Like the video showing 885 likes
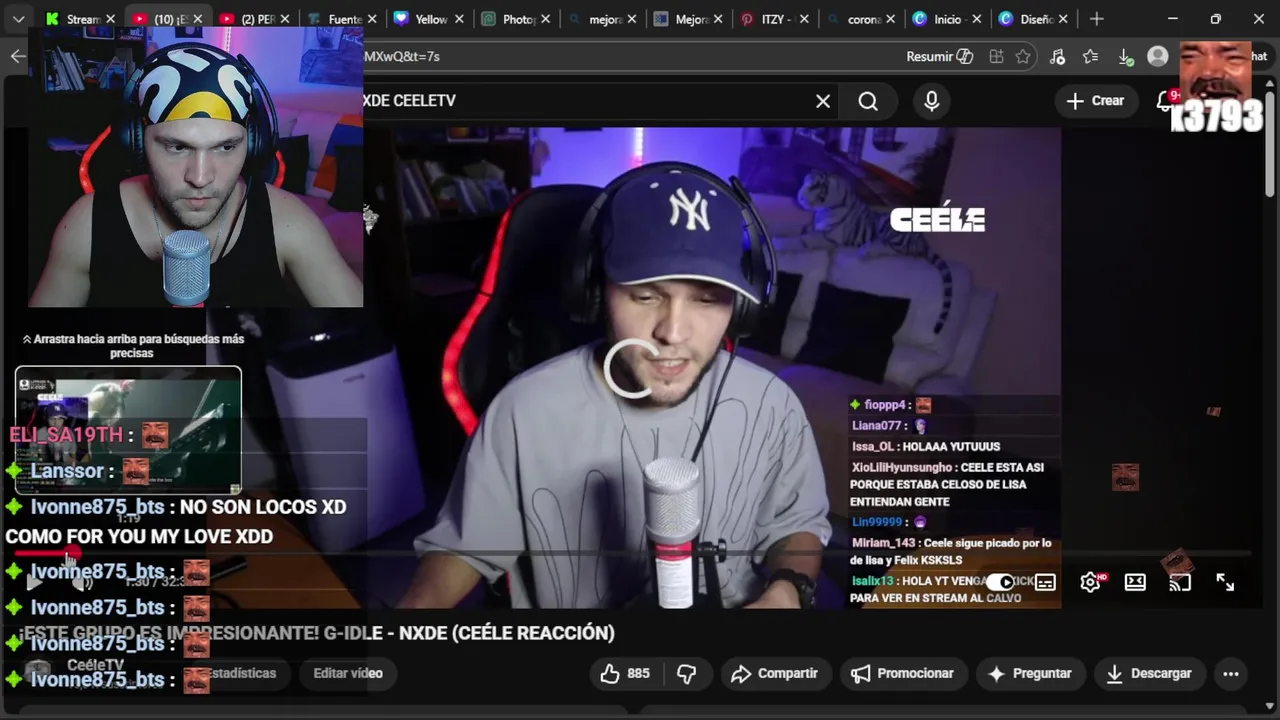Screen dimensions: 1280x720 [x=625, y=674]
